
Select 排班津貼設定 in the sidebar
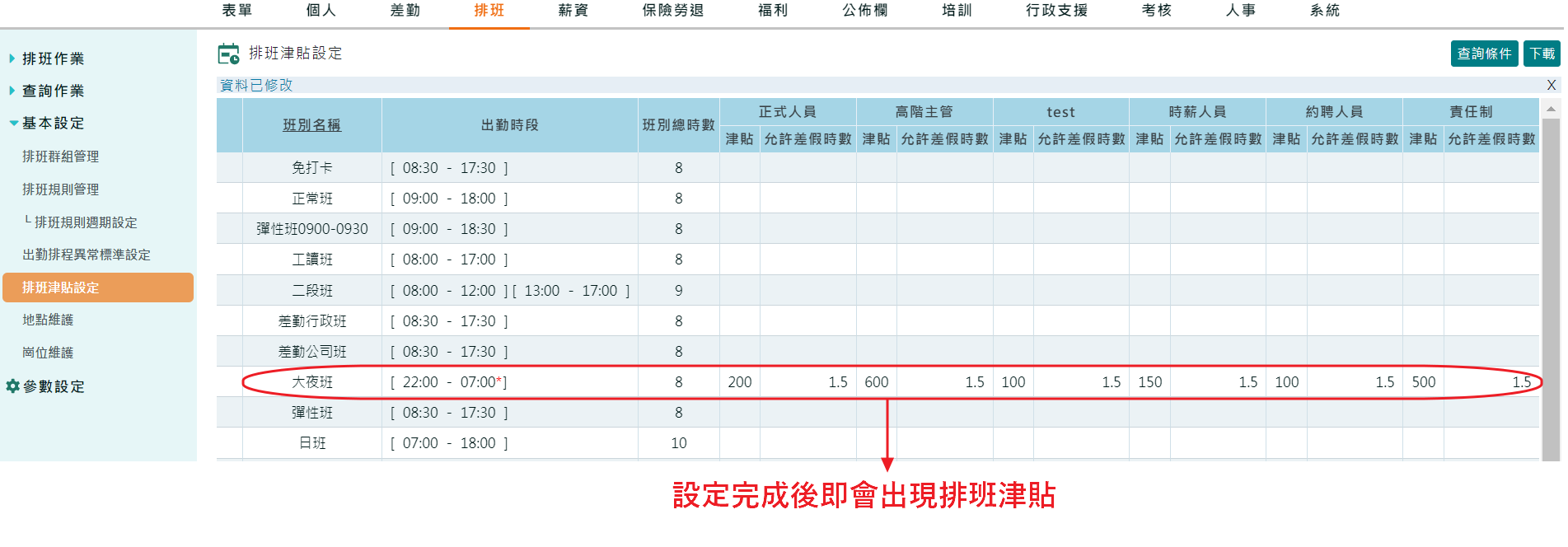click(x=98, y=288)
